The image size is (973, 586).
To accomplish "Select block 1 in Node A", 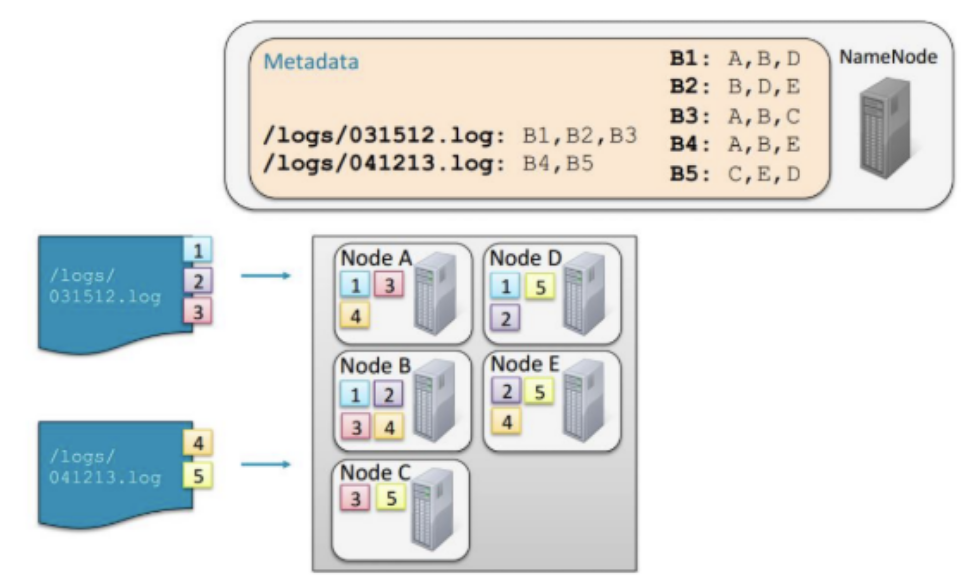I will point(355,285).
